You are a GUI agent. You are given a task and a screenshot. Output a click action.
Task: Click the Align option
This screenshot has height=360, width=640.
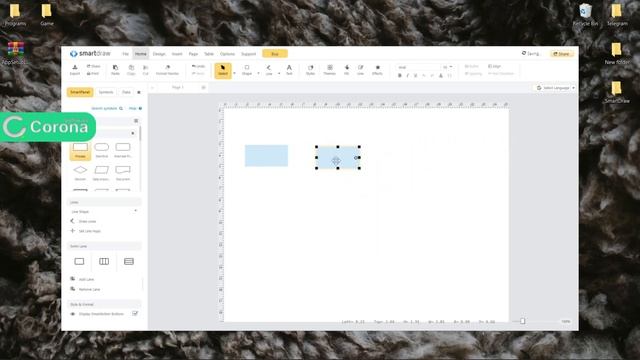(x=494, y=66)
